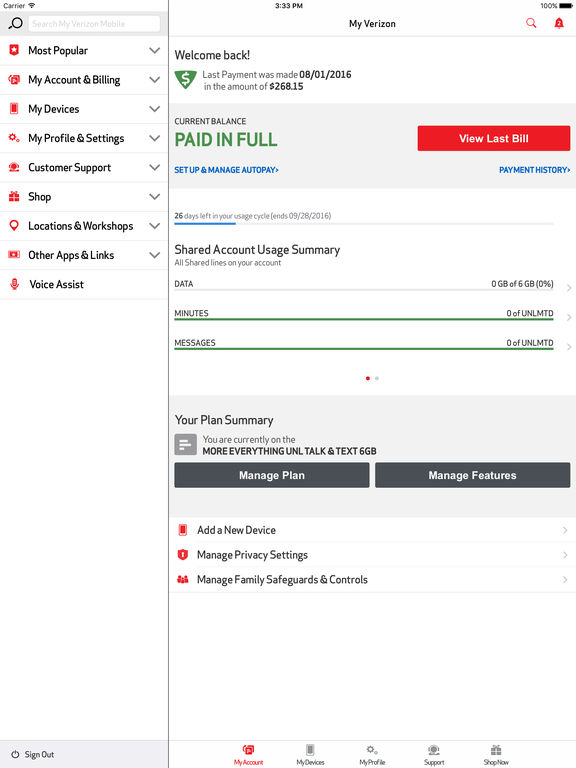The image size is (576, 768).
Task: Click the Voice Assist microphone icon
Action: 15,284
